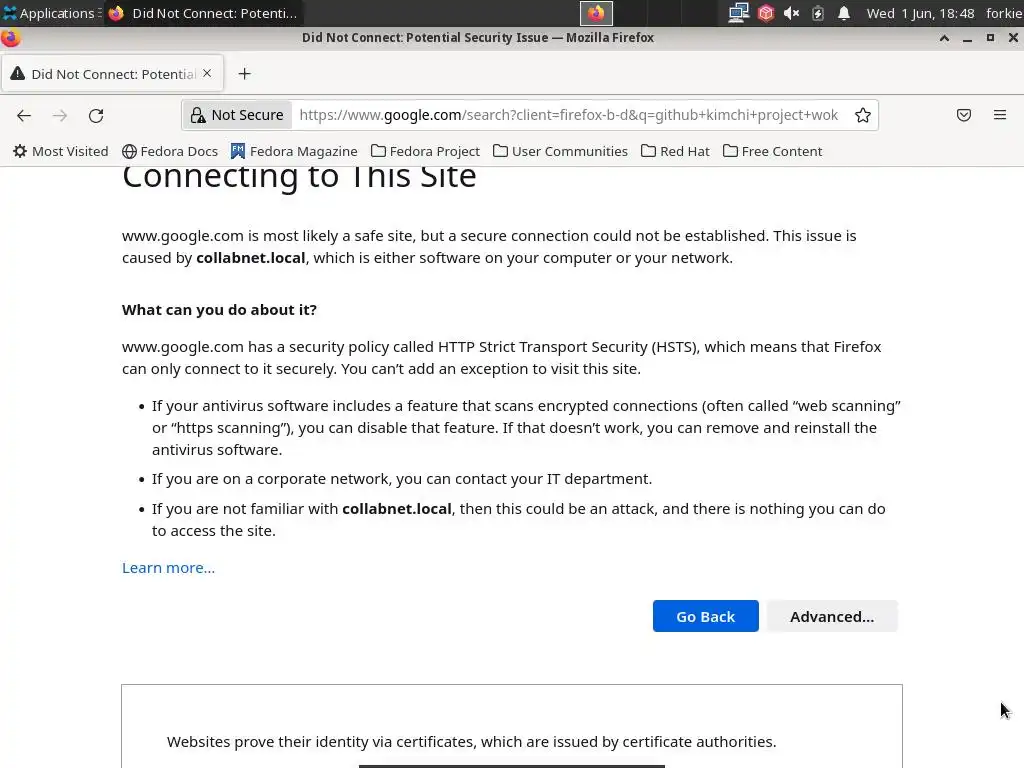Click the sentence about certificate authorities
Screen dimensions: 1024x768
tap(472, 742)
